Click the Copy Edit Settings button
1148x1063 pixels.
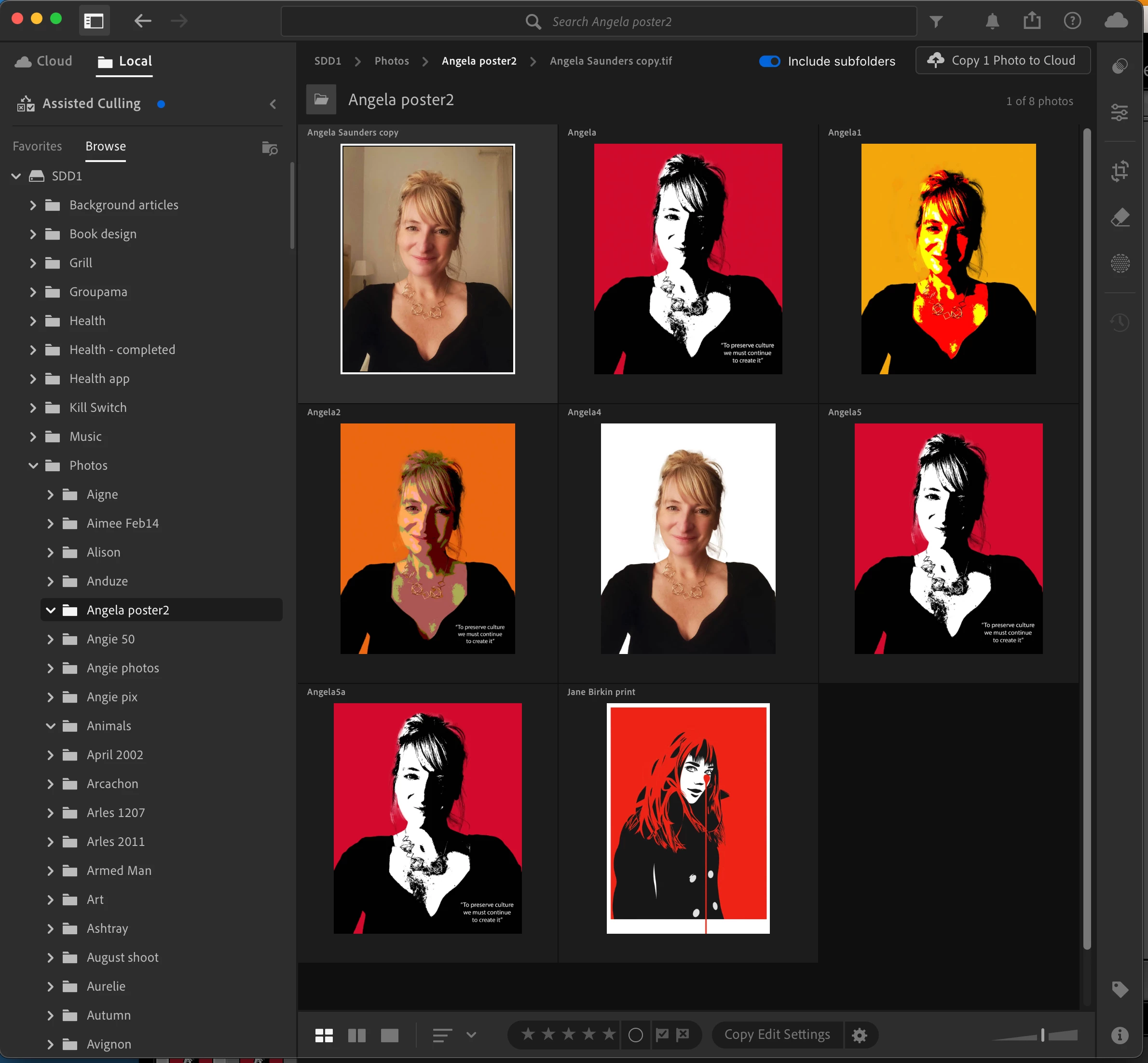point(777,1035)
